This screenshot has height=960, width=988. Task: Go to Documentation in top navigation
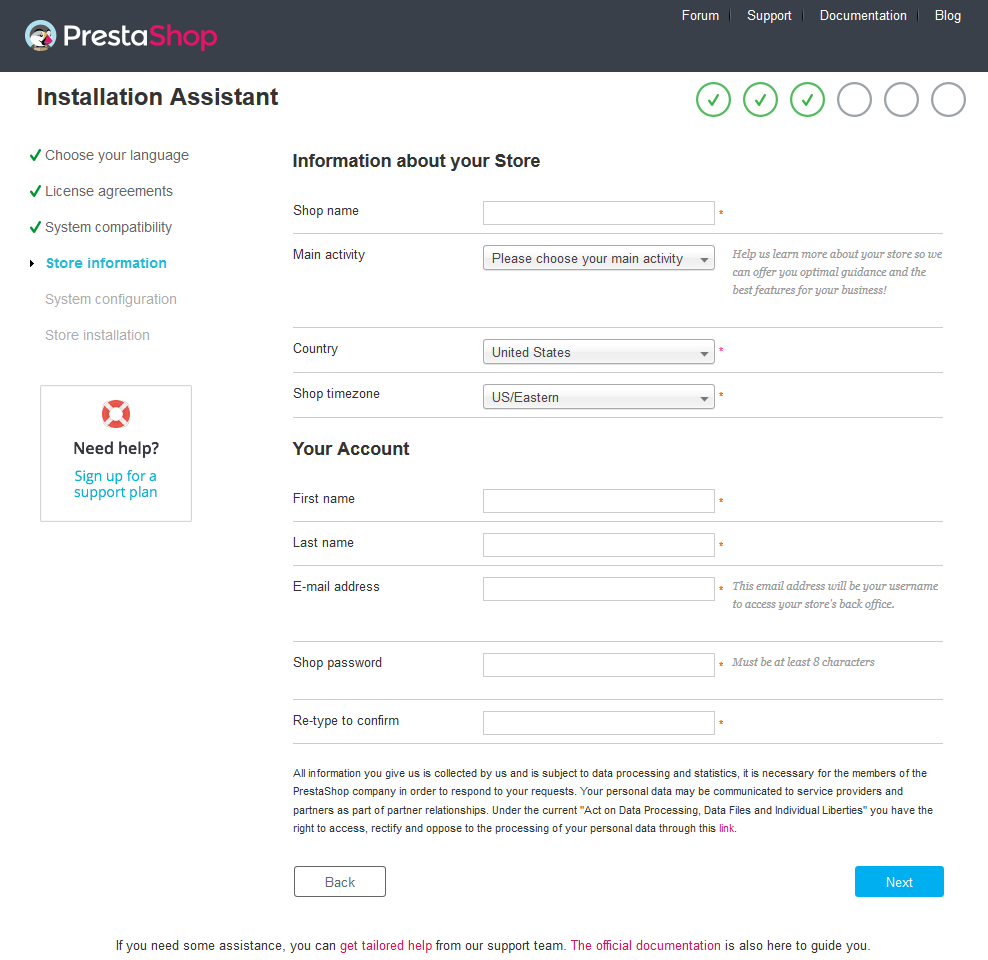863,15
